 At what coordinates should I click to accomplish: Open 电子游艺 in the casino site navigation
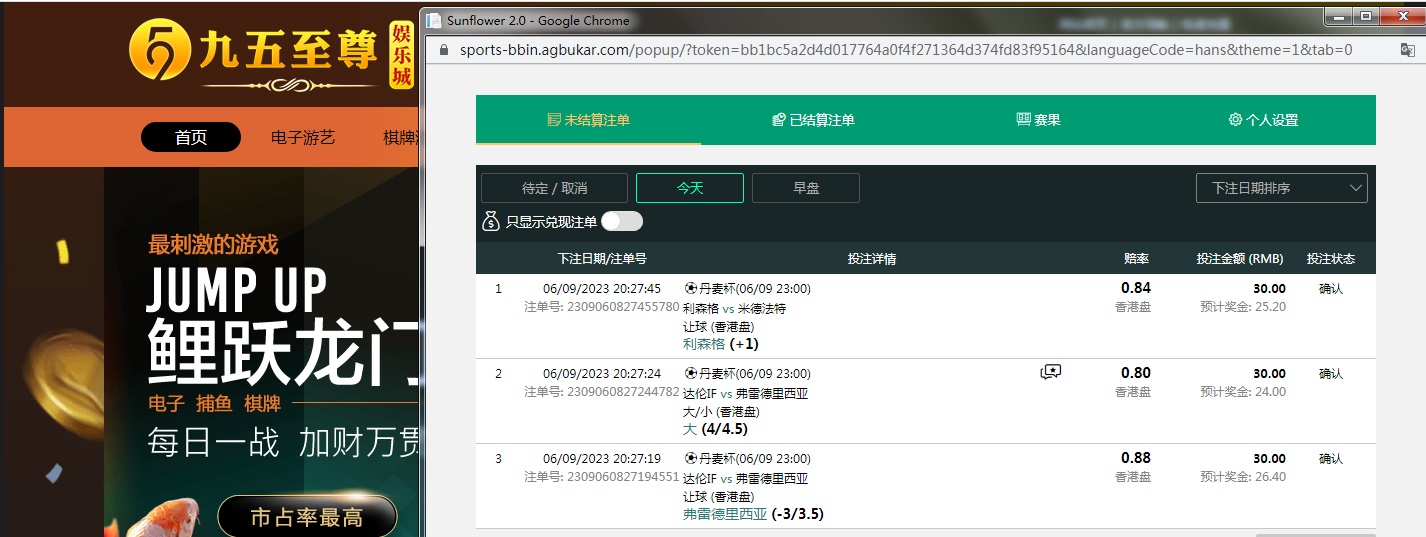click(303, 137)
